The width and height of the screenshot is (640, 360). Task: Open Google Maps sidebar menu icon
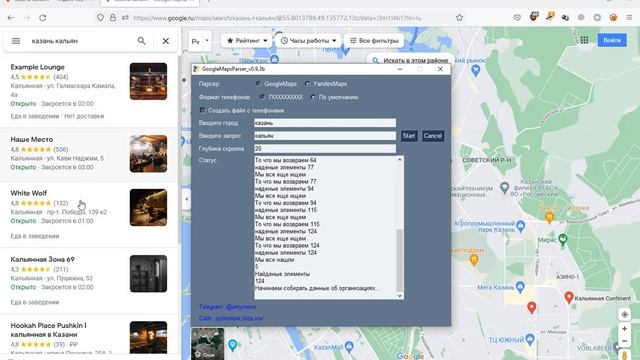(16, 41)
